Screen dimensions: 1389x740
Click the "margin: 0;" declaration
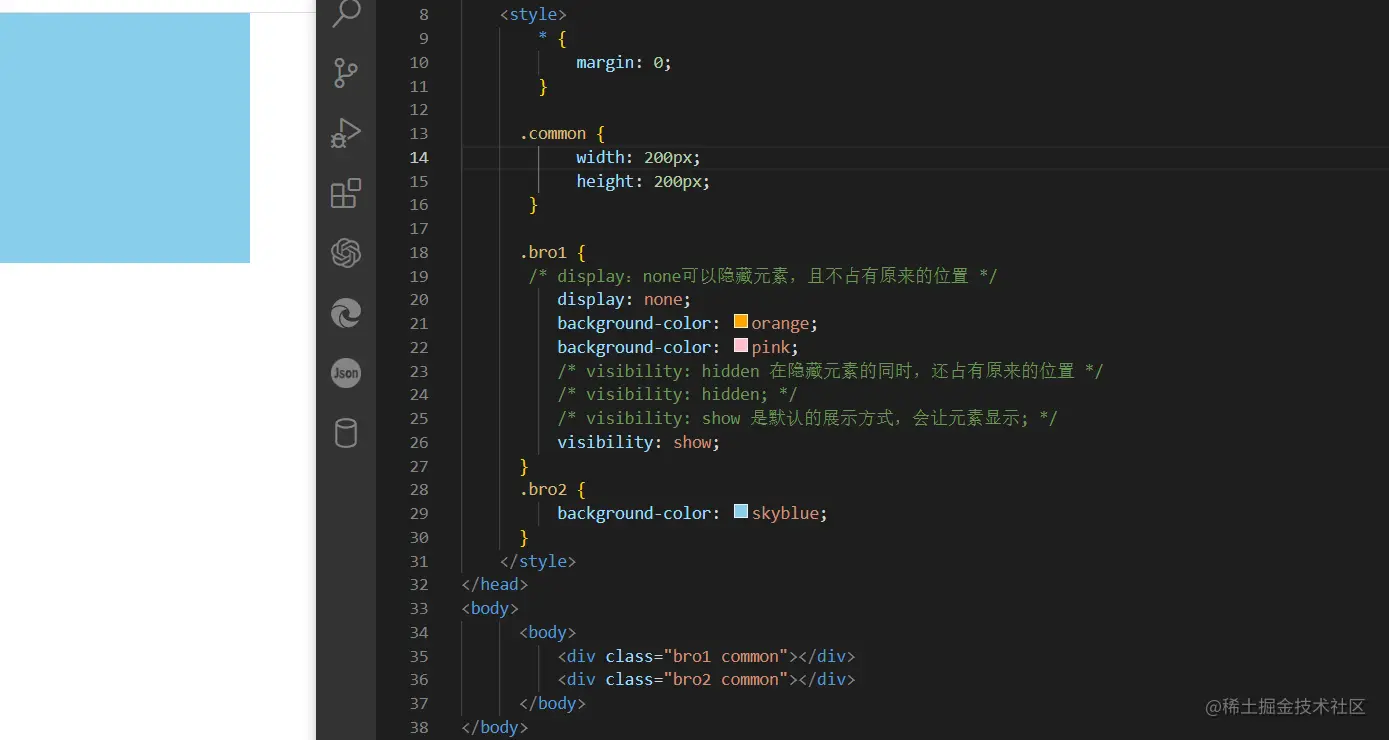(x=624, y=63)
